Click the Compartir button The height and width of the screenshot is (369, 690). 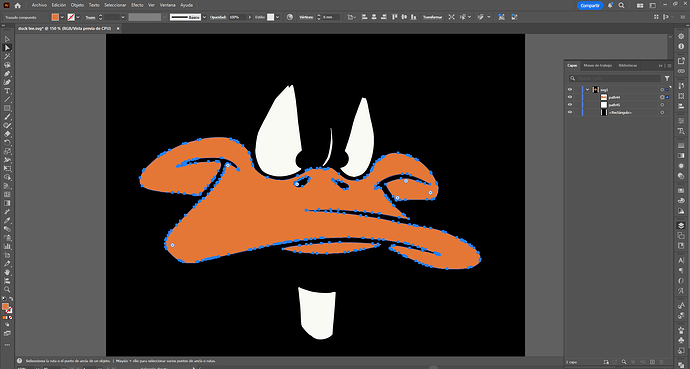point(590,5)
